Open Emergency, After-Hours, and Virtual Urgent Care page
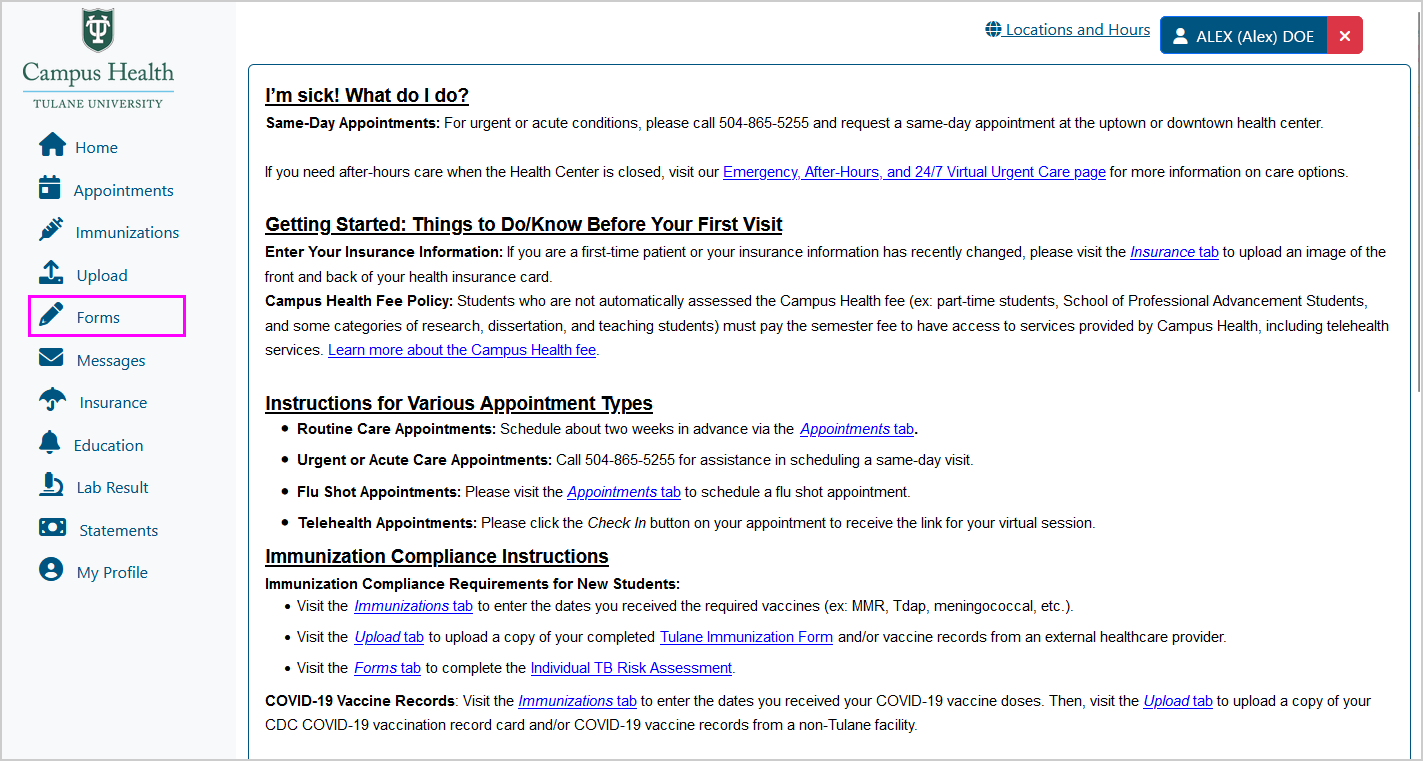This screenshot has width=1423, height=761. click(x=914, y=171)
